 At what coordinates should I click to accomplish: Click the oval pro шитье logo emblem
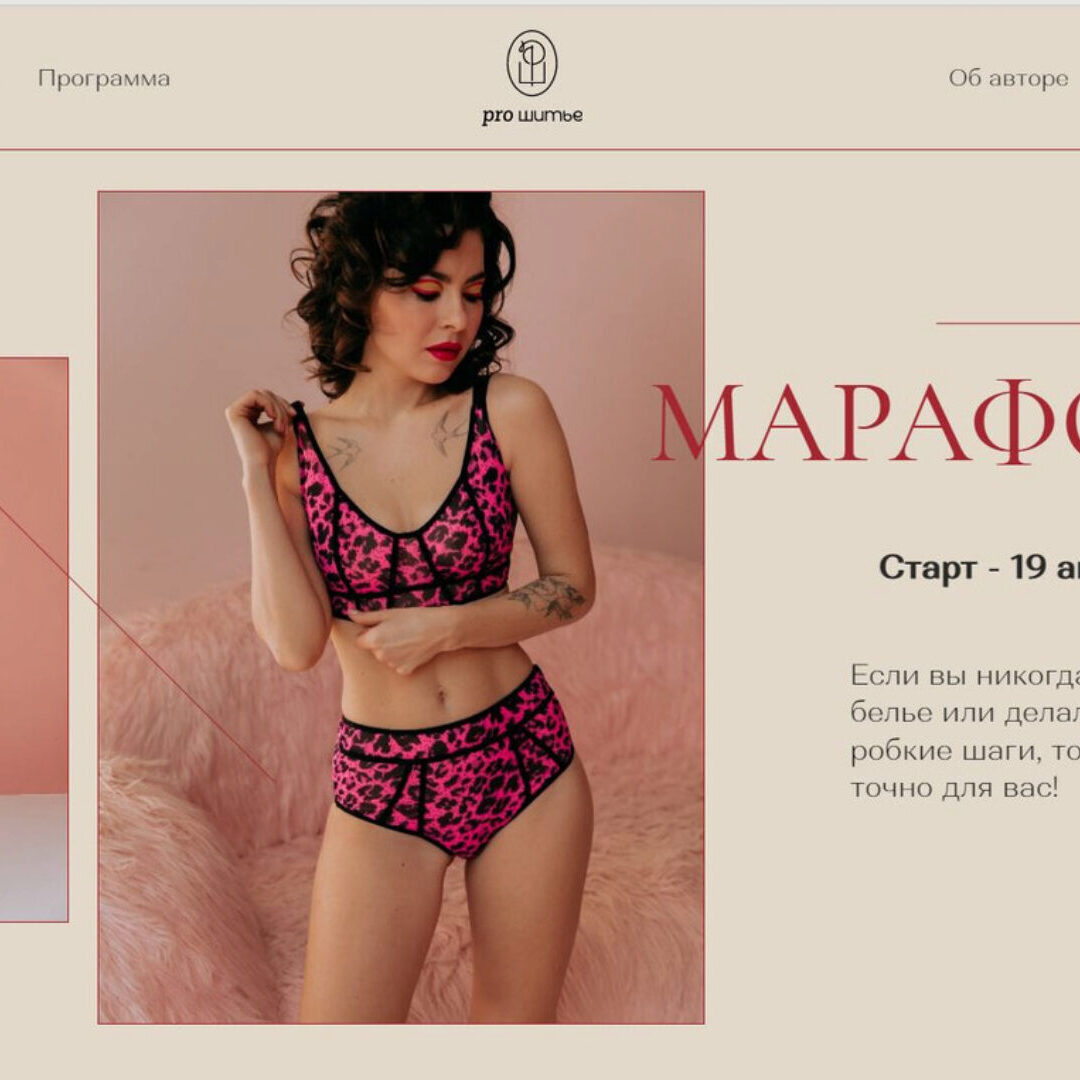[x=532, y=63]
